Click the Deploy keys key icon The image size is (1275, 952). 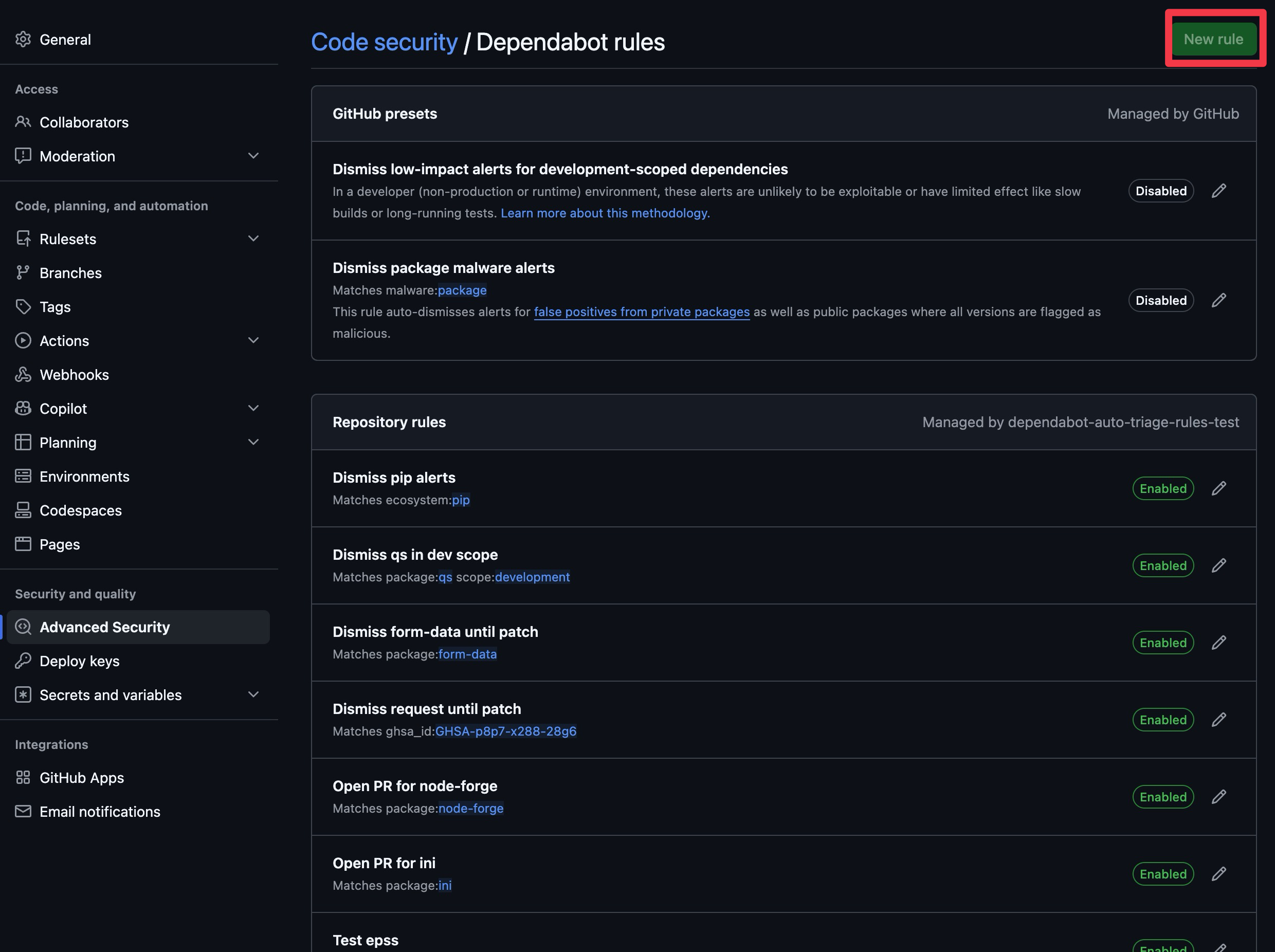click(x=23, y=661)
